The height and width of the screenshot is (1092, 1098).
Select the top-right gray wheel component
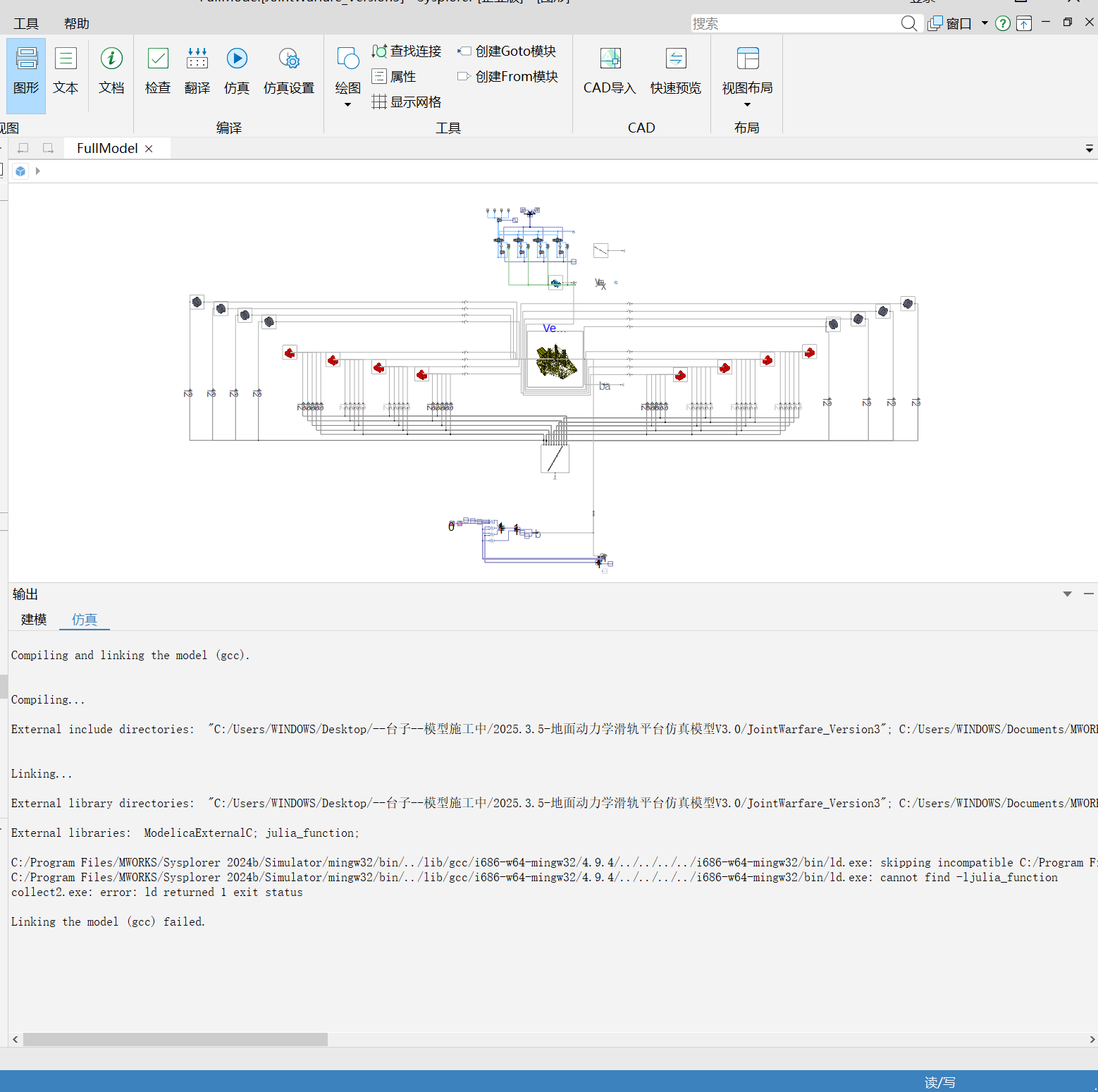pyautogui.click(x=908, y=304)
